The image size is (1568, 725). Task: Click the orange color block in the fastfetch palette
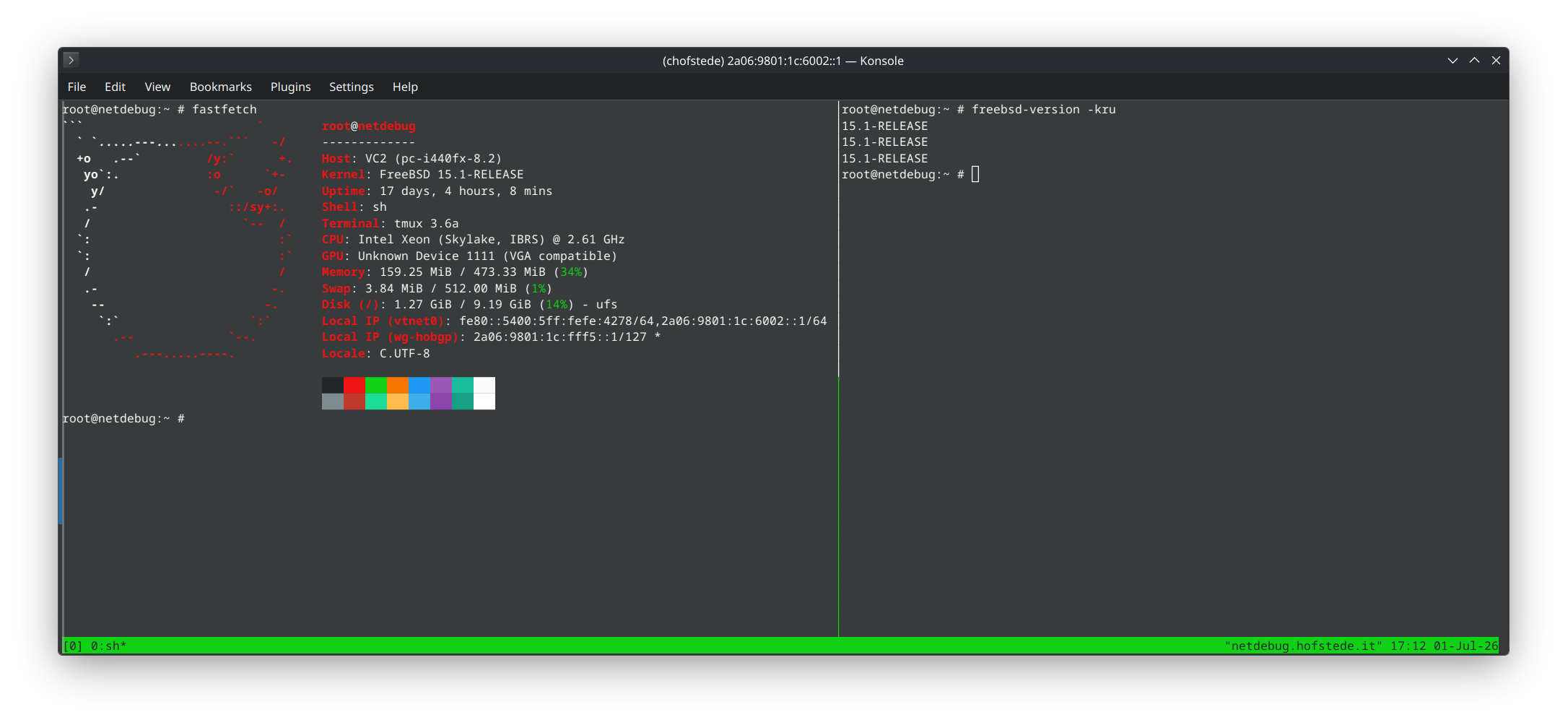coord(398,385)
